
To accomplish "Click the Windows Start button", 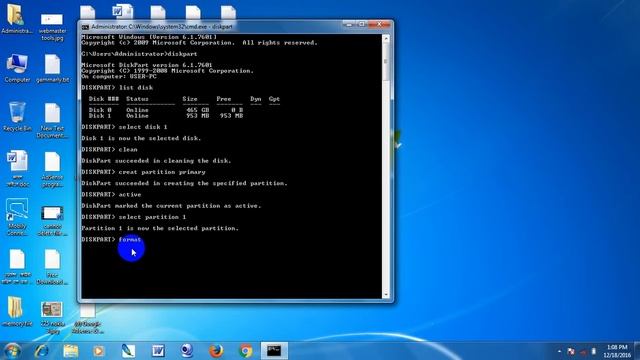I will click(12, 351).
